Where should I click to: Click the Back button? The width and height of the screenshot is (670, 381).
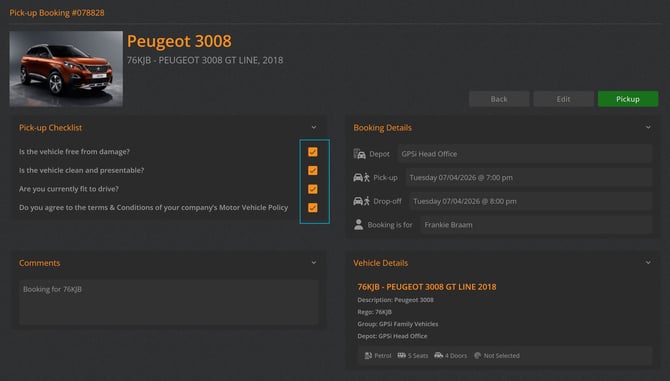click(x=499, y=99)
